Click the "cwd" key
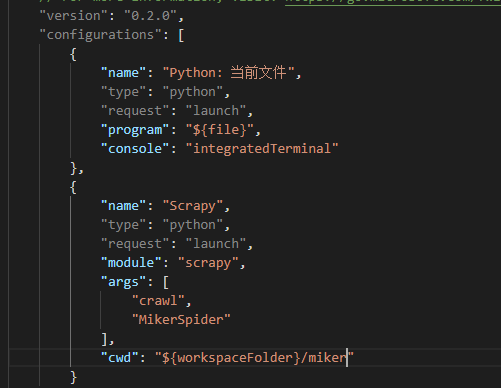 119,358
